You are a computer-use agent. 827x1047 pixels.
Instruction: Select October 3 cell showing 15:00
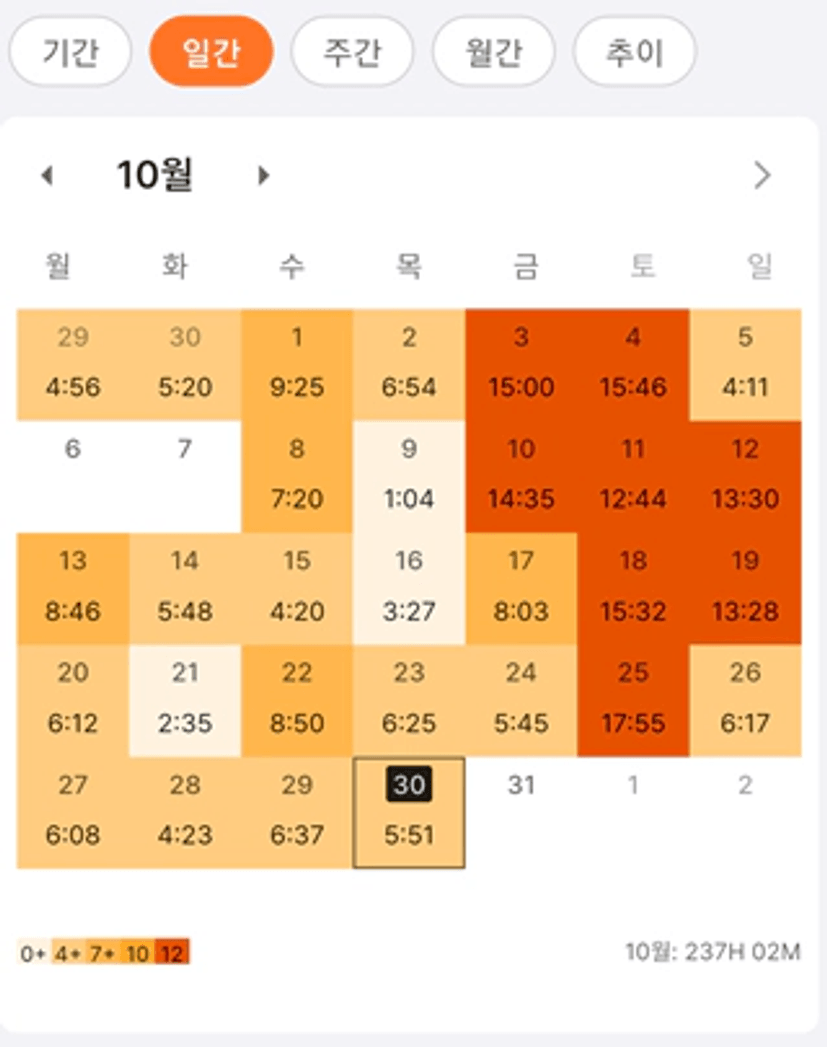521,364
